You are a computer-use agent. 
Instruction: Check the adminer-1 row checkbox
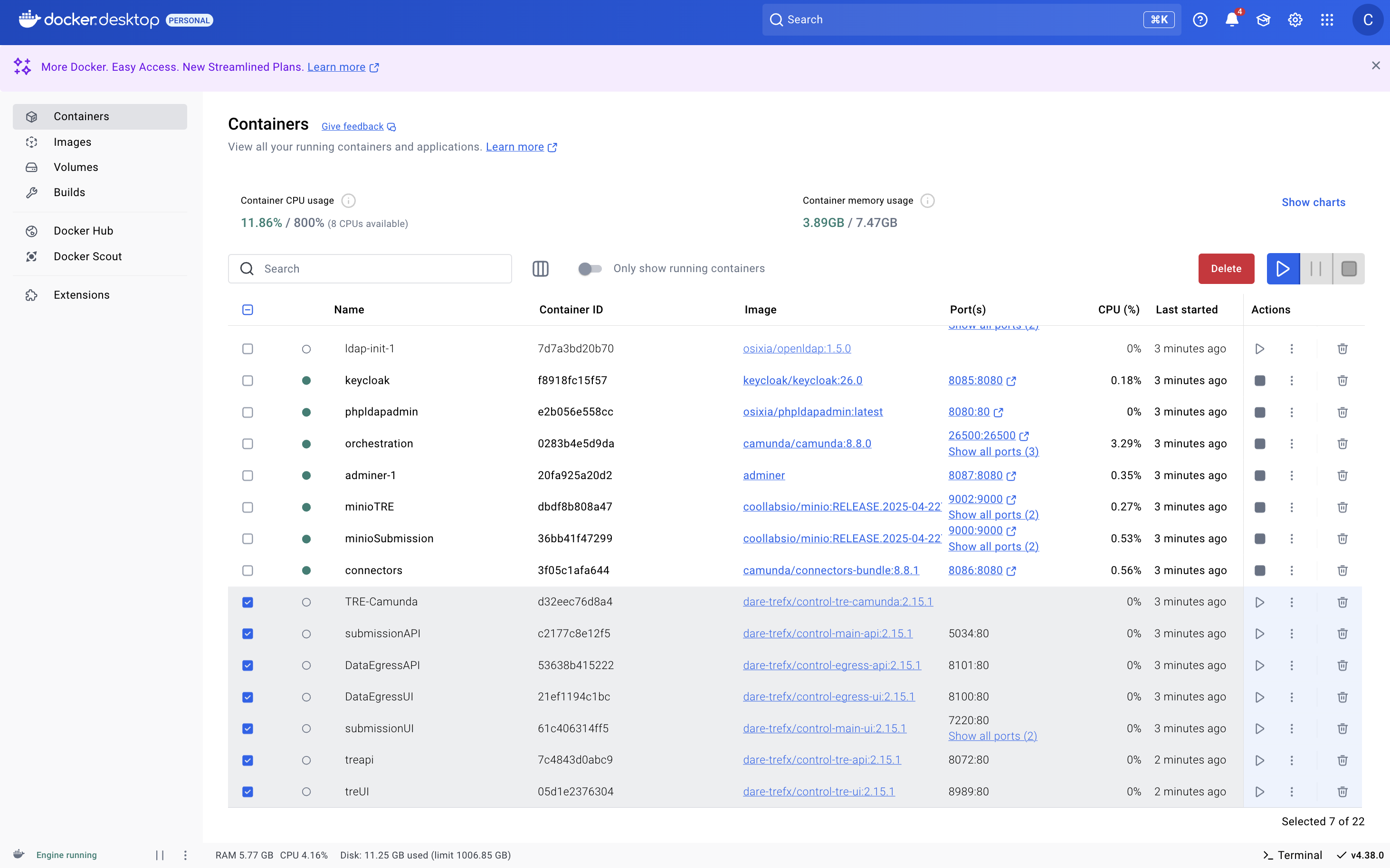(248, 475)
